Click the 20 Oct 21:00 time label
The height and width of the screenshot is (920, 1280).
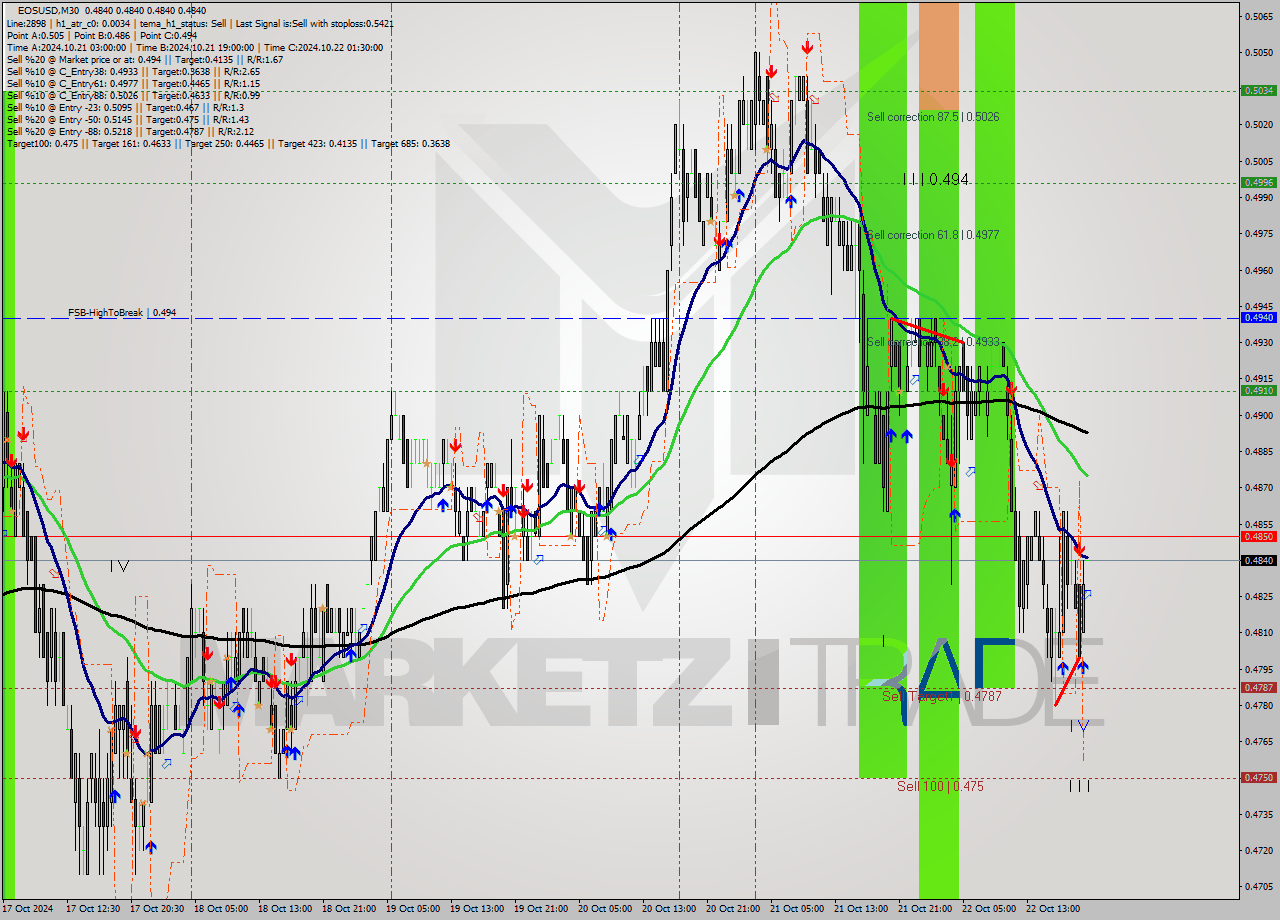click(733, 909)
